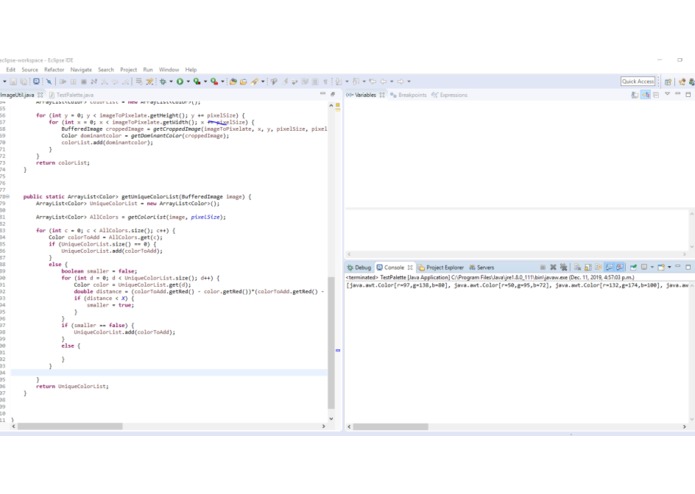The width and height of the screenshot is (695, 494).
Task: Switch to the ImageUtil.java editor tab
Action: (17, 95)
